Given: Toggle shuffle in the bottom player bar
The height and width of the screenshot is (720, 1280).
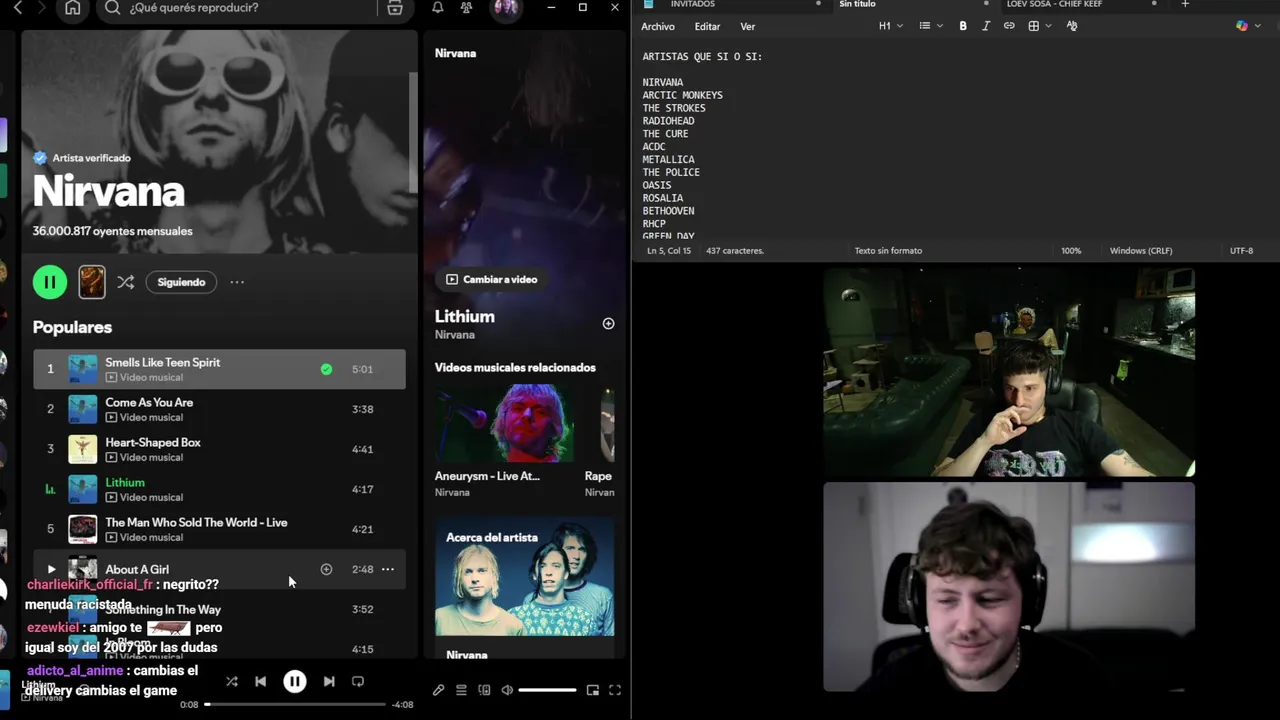Looking at the screenshot, I should pyautogui.click(x=232, y=681).
